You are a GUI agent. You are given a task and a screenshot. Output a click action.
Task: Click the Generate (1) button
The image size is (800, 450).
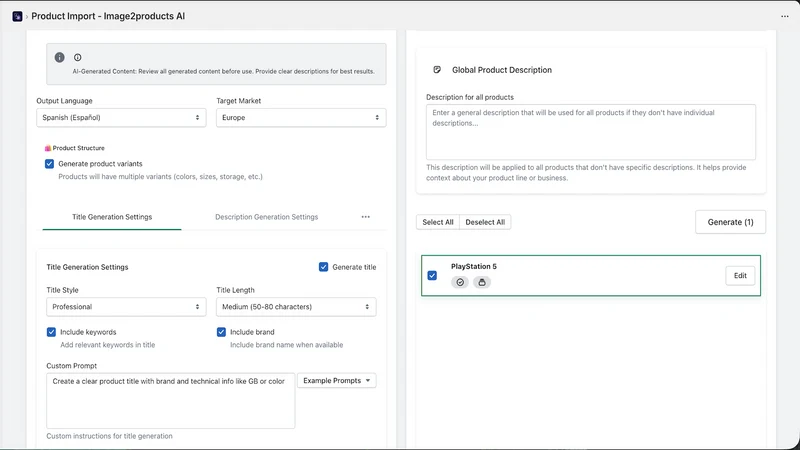coord(730,222)
